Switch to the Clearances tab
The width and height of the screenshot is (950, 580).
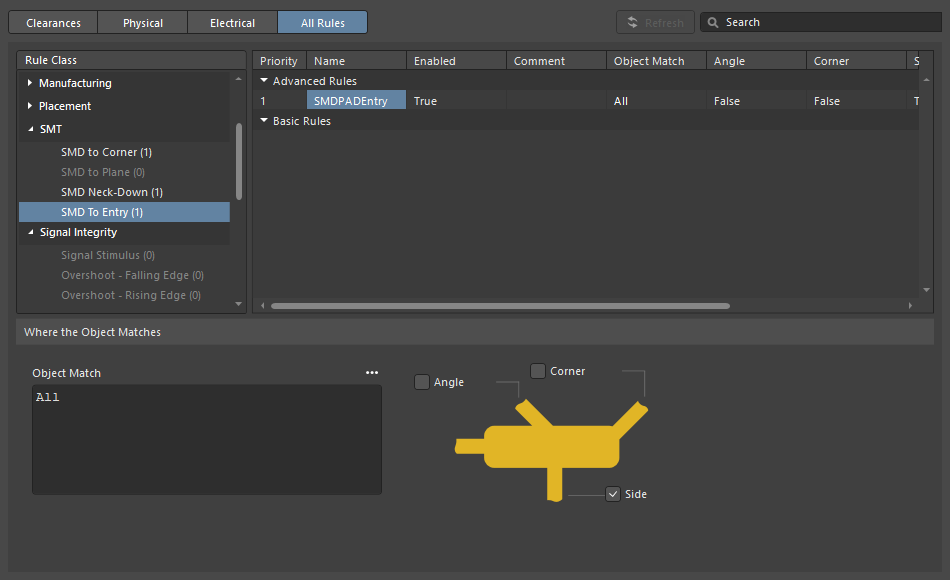[x=53, y=22]
